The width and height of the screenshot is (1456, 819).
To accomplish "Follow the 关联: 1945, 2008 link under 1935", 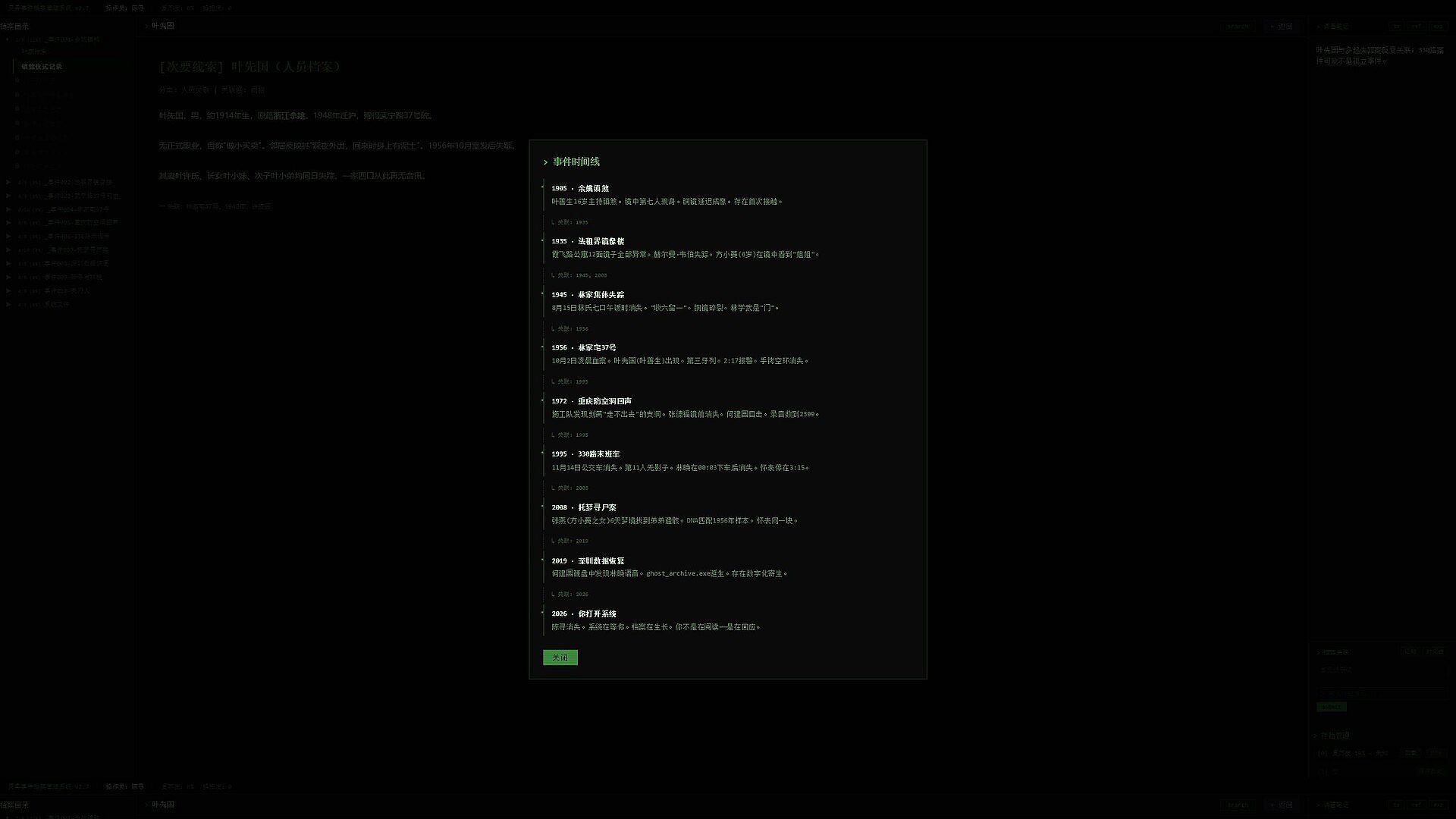I will tap(579, 275).
